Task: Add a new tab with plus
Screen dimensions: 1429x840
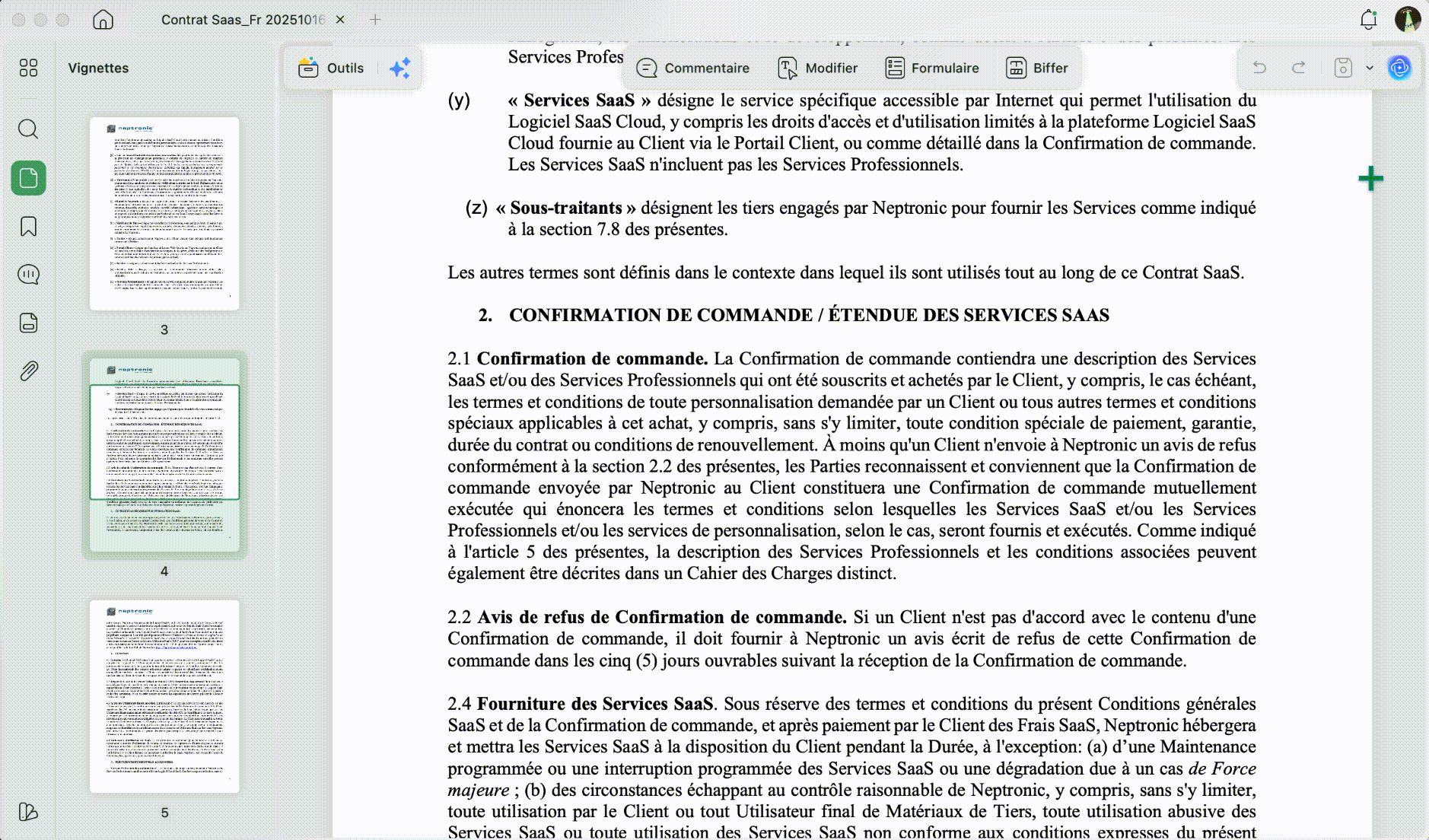Action: pyautogui.click(x=375, y=20)
